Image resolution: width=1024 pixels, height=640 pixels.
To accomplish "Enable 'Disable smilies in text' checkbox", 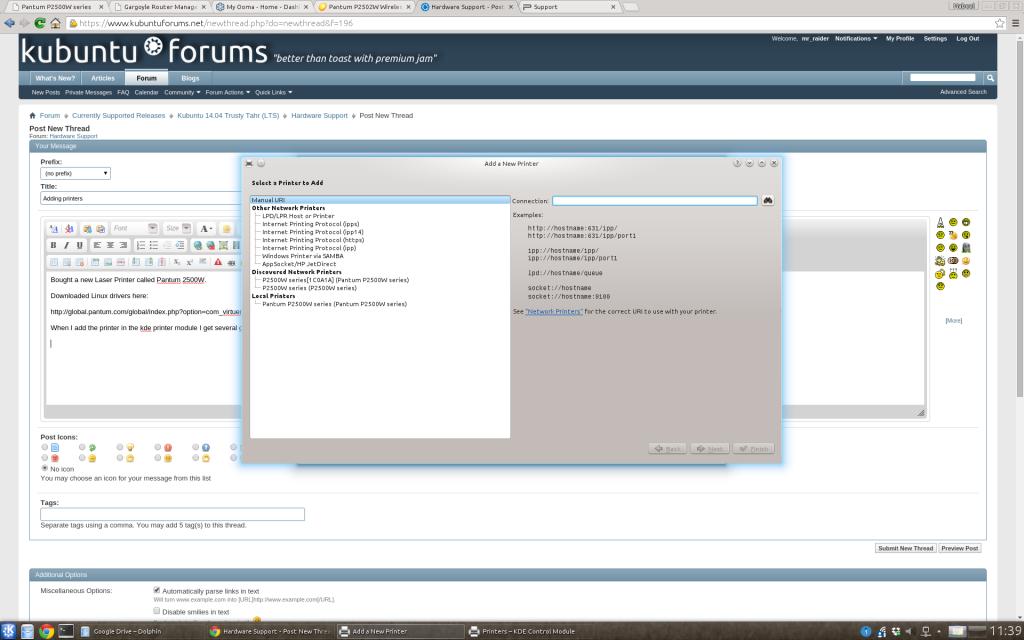I will click(157, 611).
